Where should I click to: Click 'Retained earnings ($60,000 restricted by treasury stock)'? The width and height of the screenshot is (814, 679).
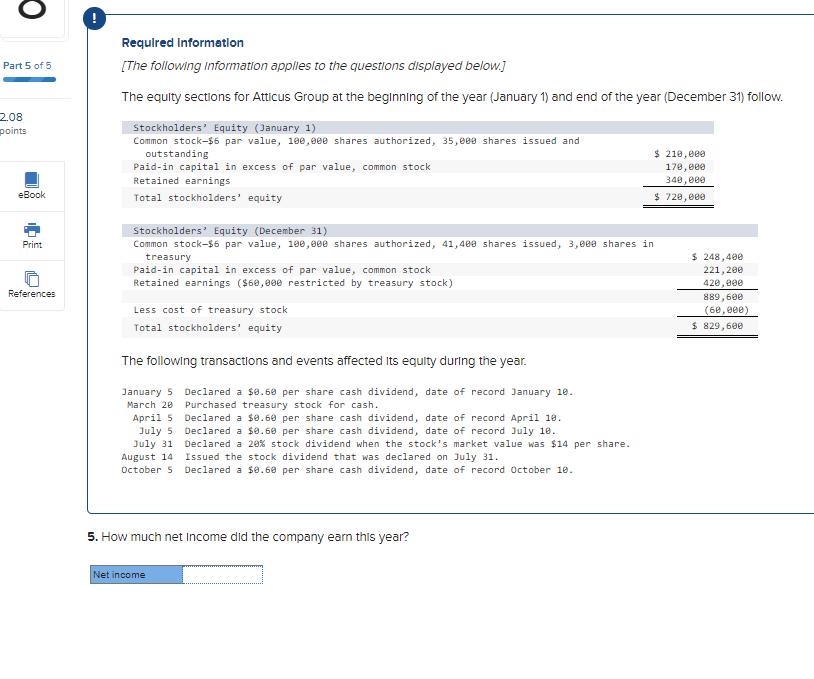(293, 283)
